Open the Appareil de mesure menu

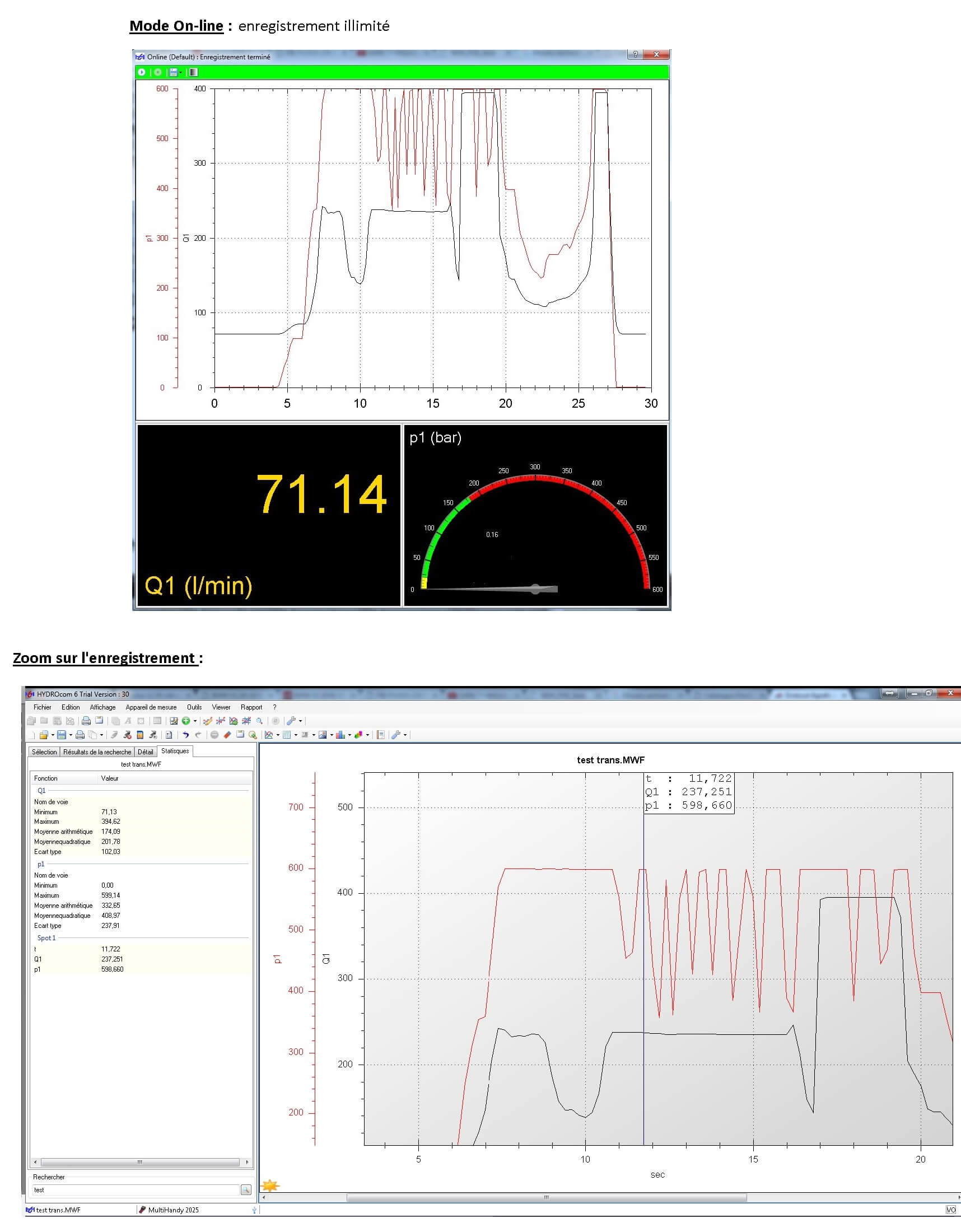pyautogui.click(x=151, y=707)
